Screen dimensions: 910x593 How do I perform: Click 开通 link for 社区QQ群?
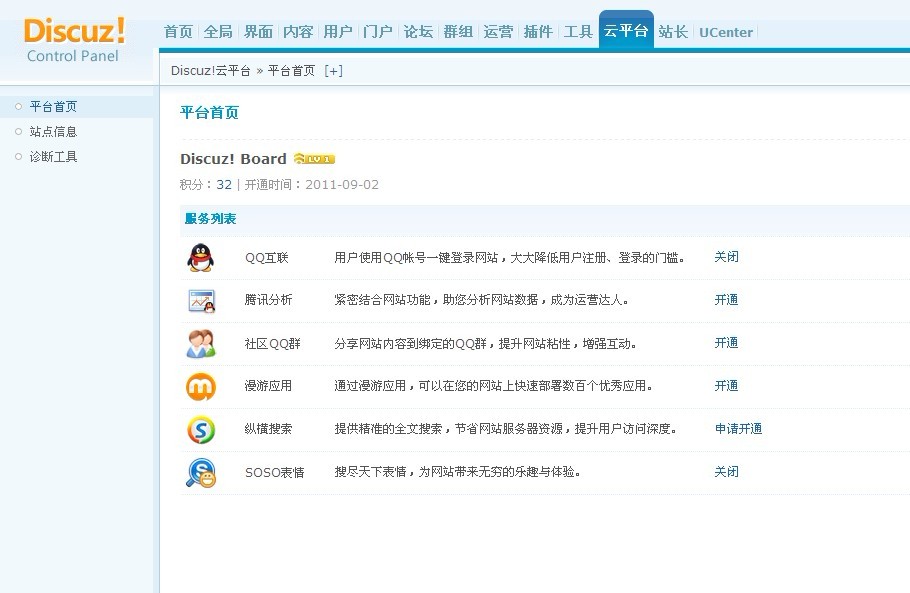point(726,342)
